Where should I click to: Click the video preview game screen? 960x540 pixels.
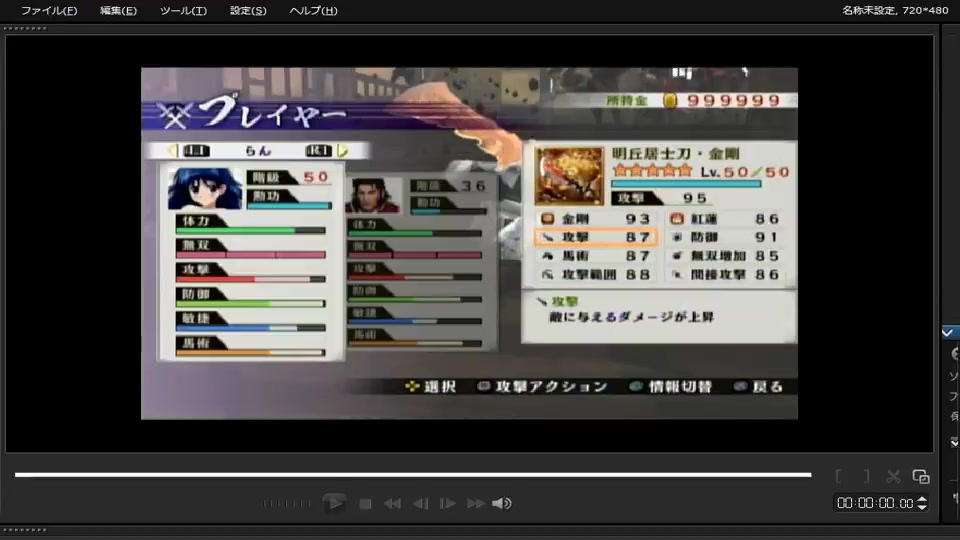(x=470, y=244)
